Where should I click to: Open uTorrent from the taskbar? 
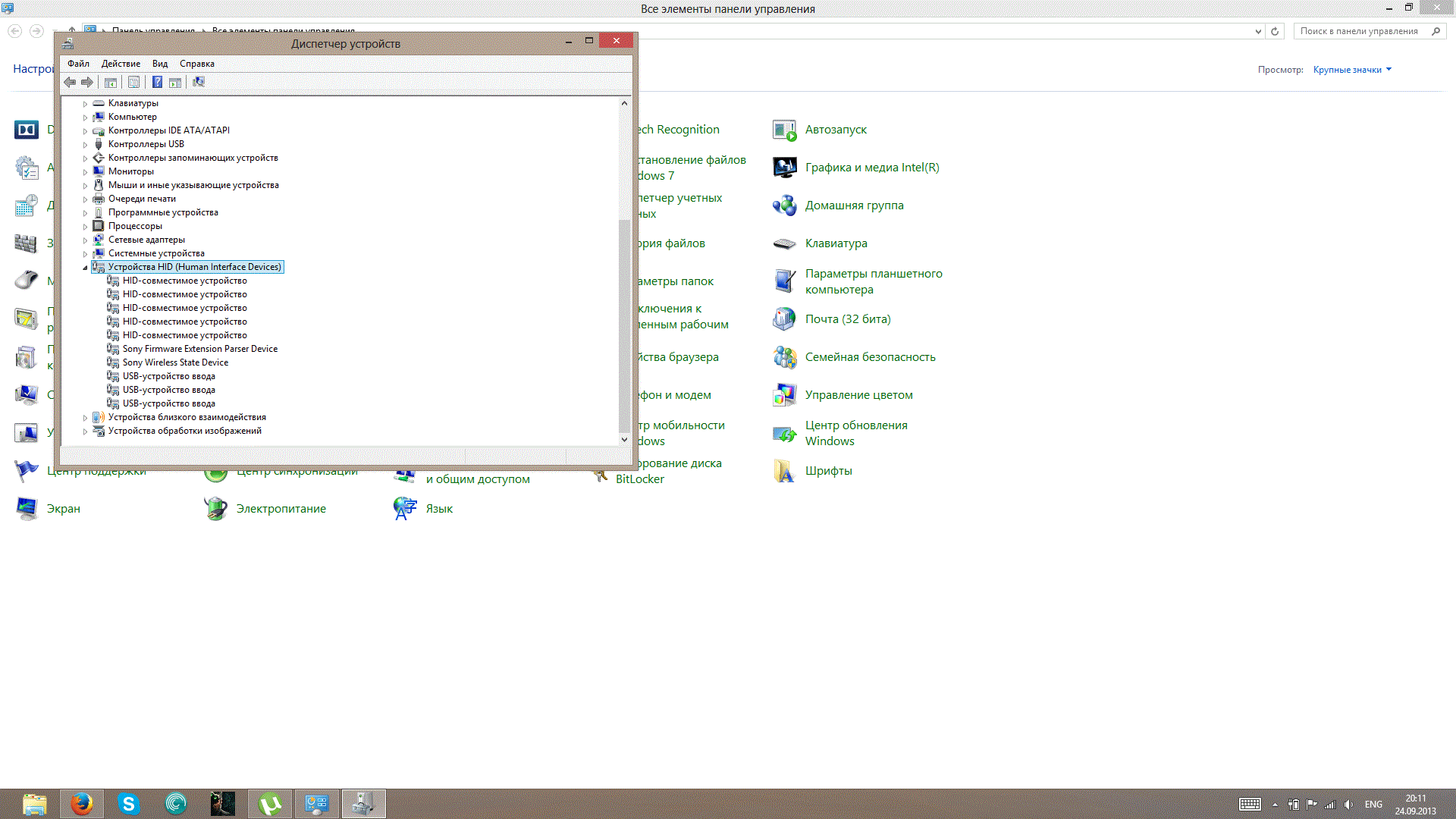(x=269, y=804)
